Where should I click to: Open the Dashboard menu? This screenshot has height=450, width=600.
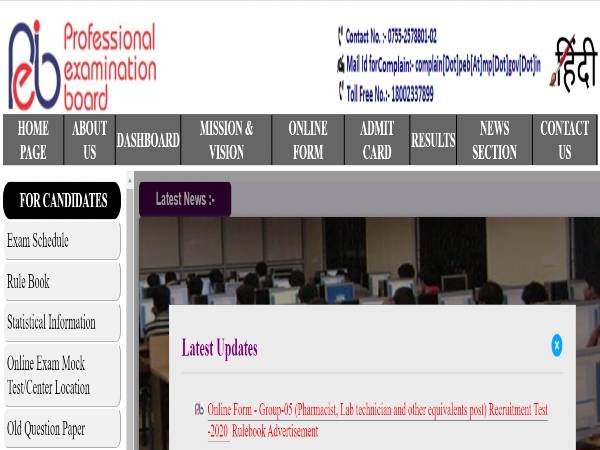(x=148, y=141)
